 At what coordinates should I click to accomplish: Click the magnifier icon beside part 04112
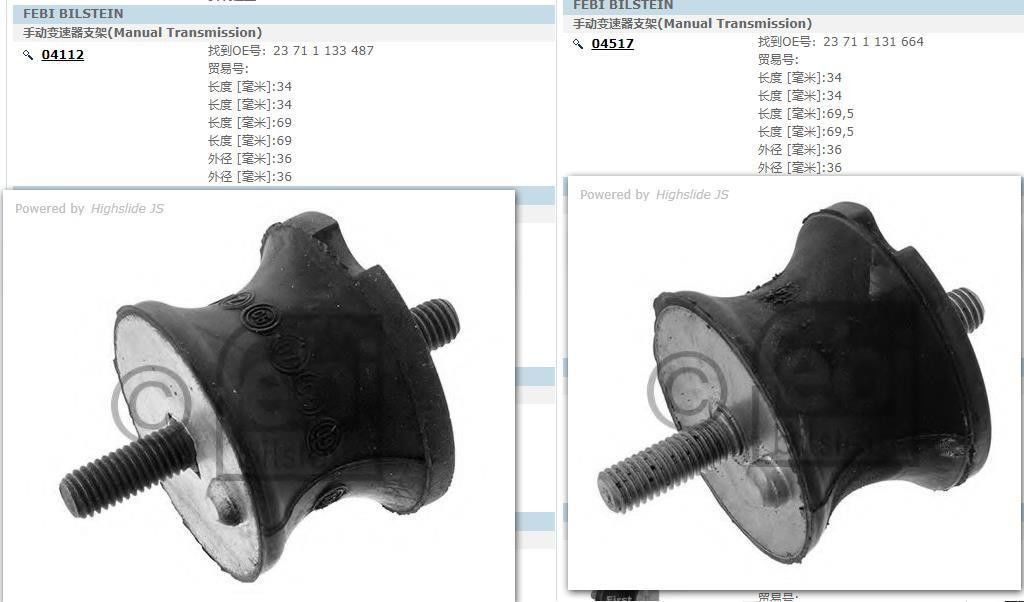point(28,56)
